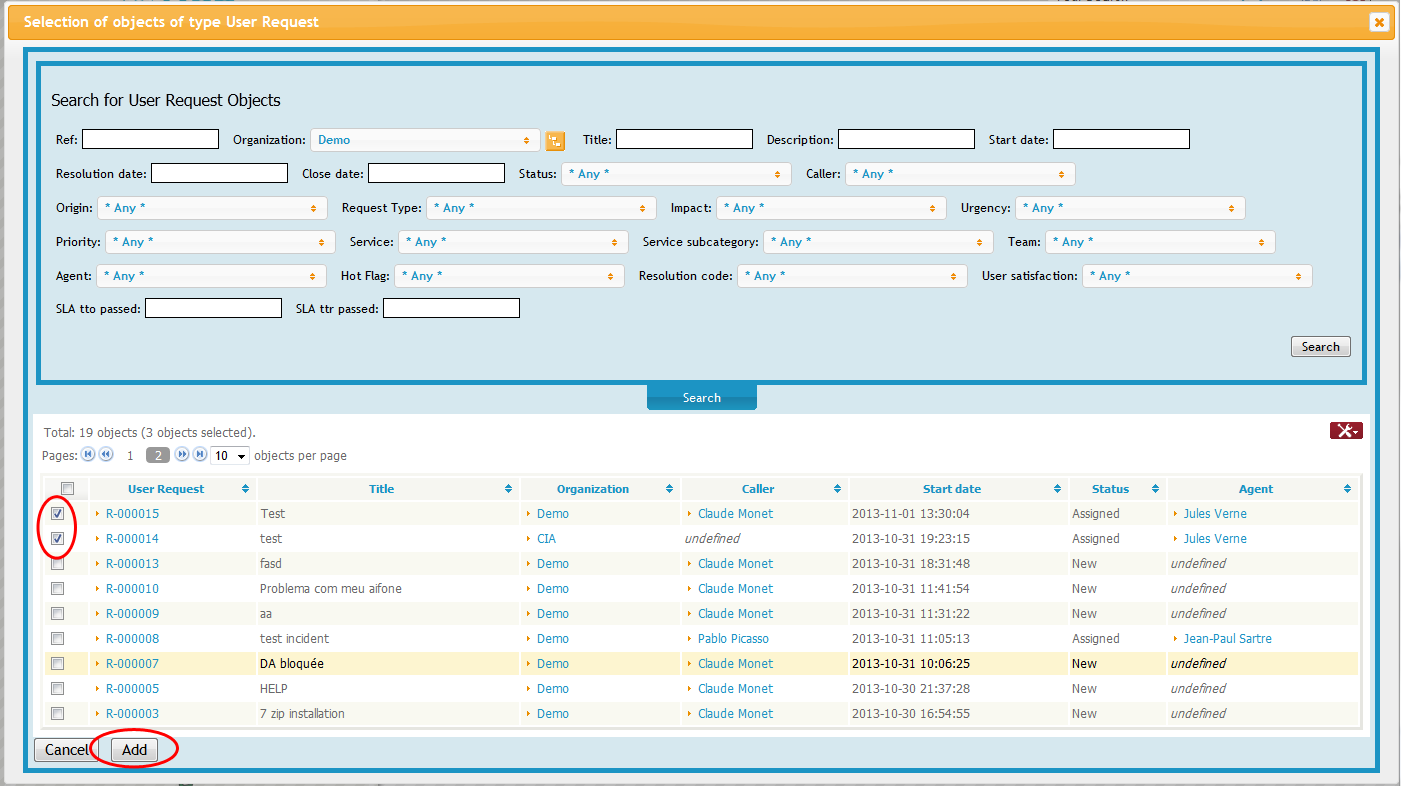The width and height of the screenshot is (1401, 786).
Task: Uncheck the checkbox for R-000015
Action: pos(58,514)
